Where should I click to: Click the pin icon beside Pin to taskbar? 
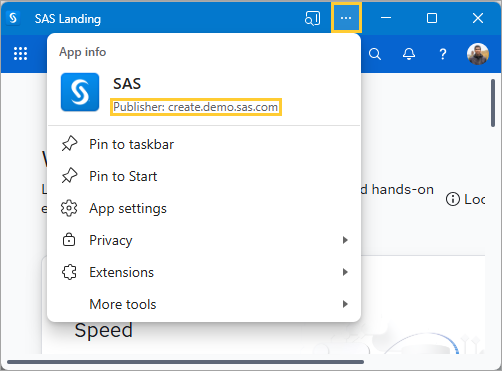(x=69, y=144)
